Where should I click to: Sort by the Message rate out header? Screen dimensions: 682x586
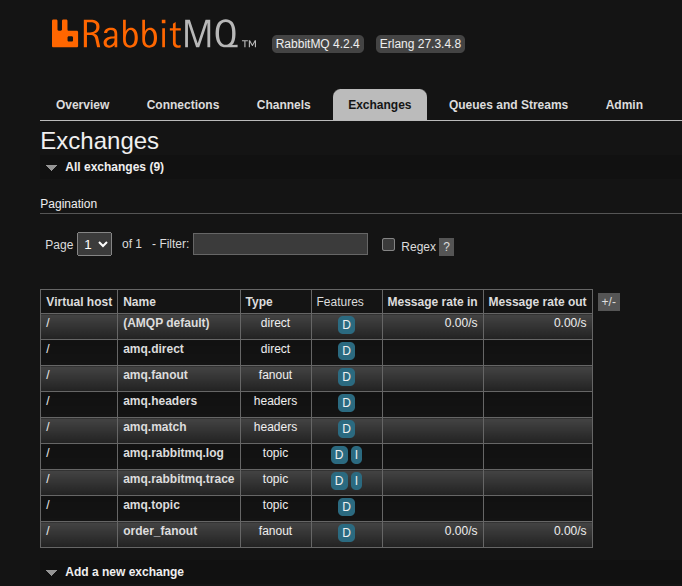point(537,302)
